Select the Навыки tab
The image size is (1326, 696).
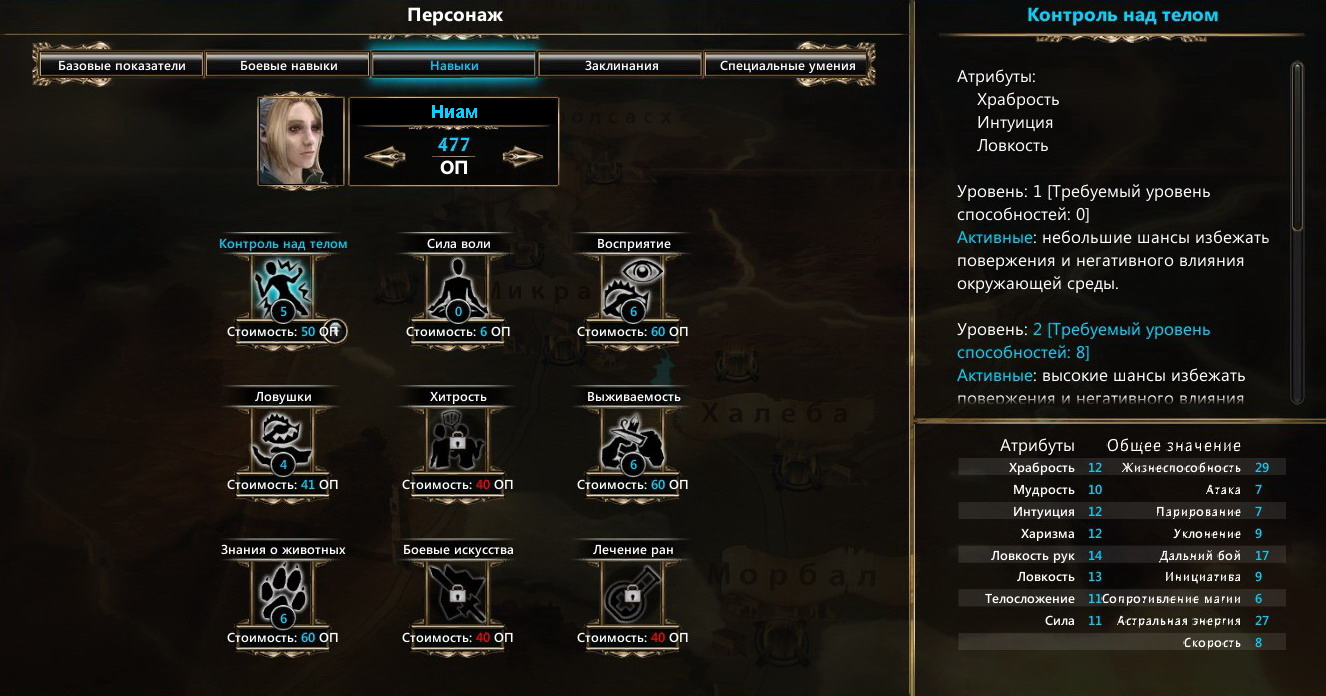click(x=455, y=66)
